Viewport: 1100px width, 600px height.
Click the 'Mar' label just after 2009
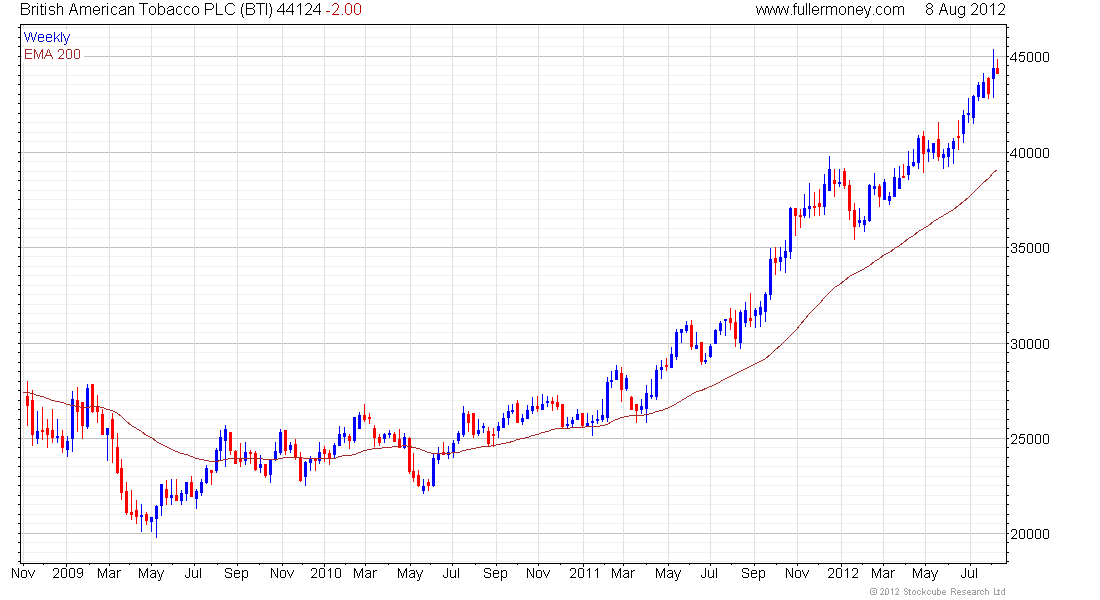109,573
